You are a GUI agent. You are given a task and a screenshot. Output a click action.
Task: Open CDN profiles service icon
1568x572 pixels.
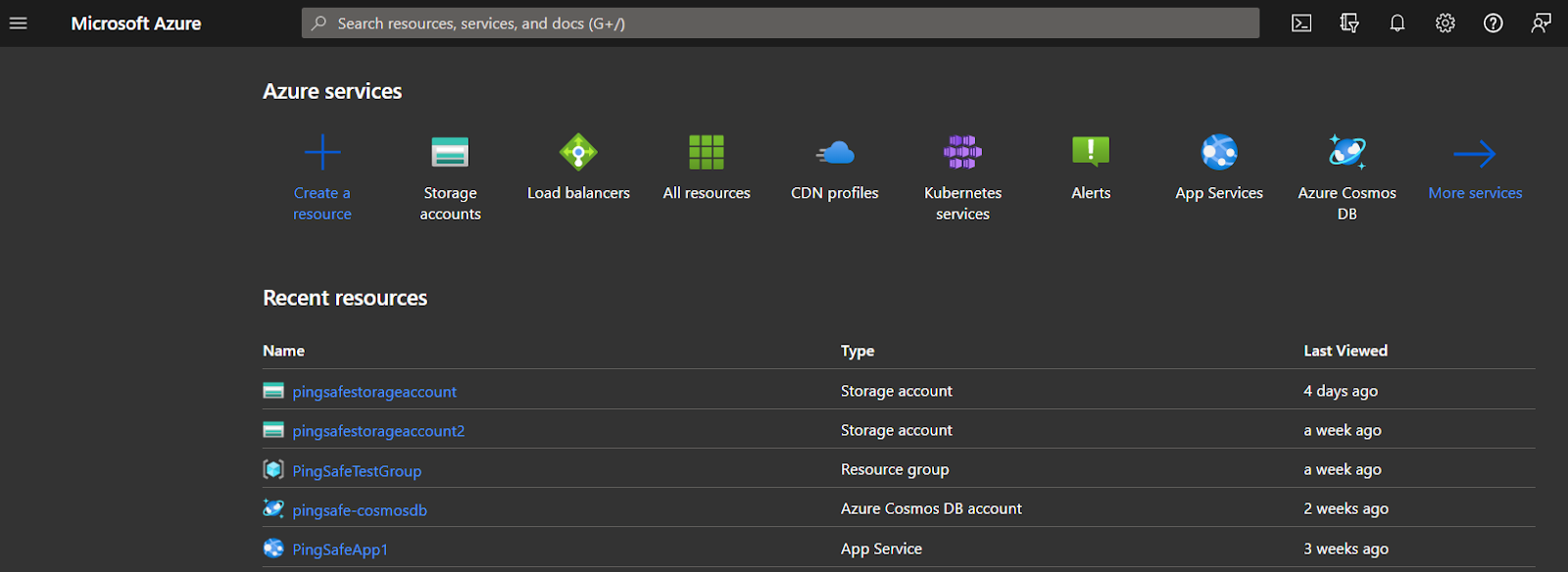835,153
